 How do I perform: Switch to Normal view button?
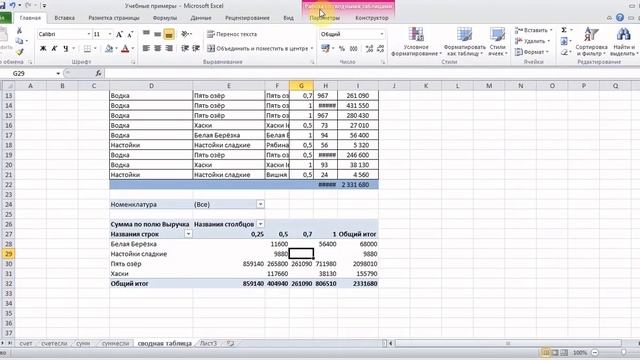click(x=546, y=352)
